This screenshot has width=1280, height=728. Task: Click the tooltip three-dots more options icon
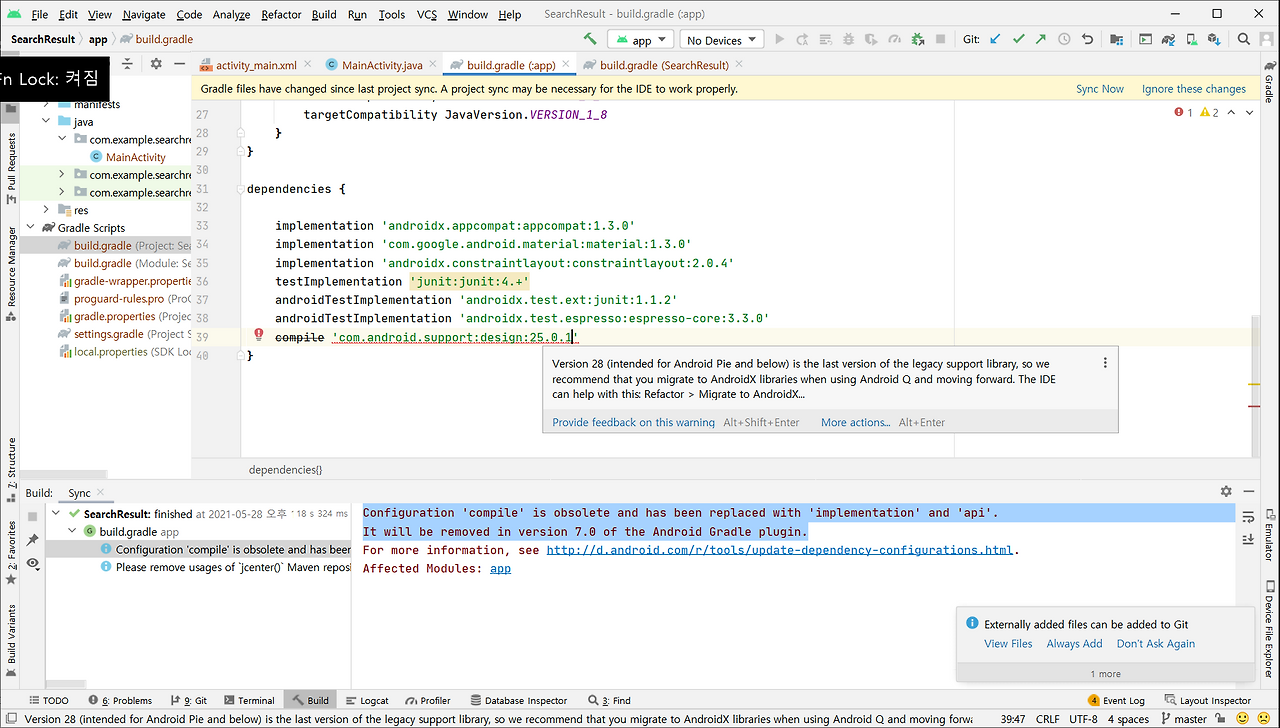pyautogui.click(x=1105, y=363)
